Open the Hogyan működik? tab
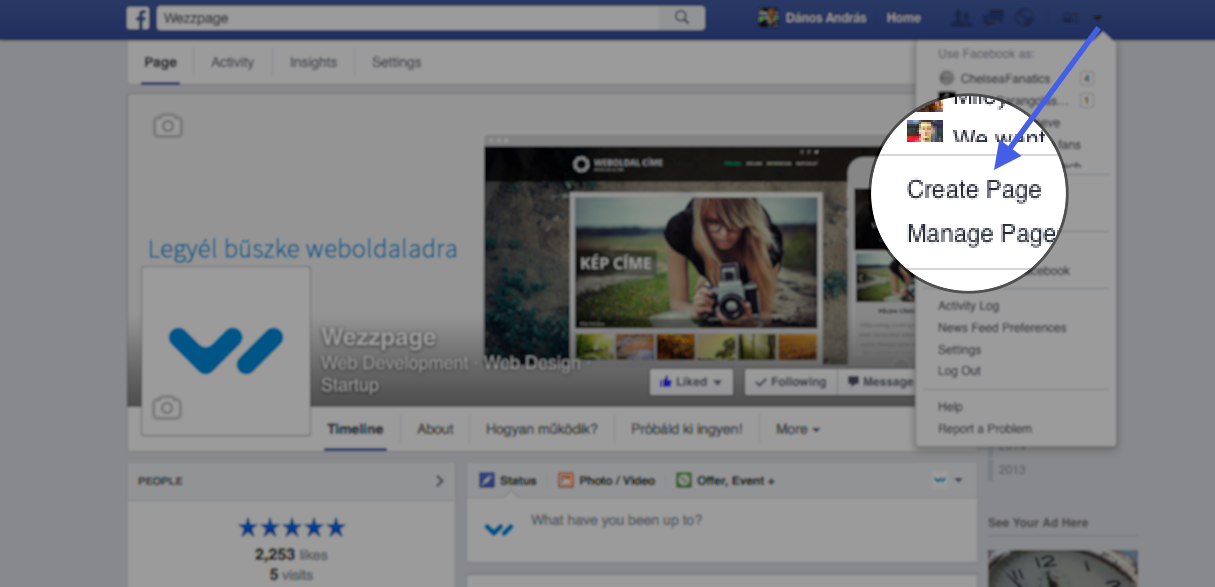1215x587 pixels. coord(542,429)
